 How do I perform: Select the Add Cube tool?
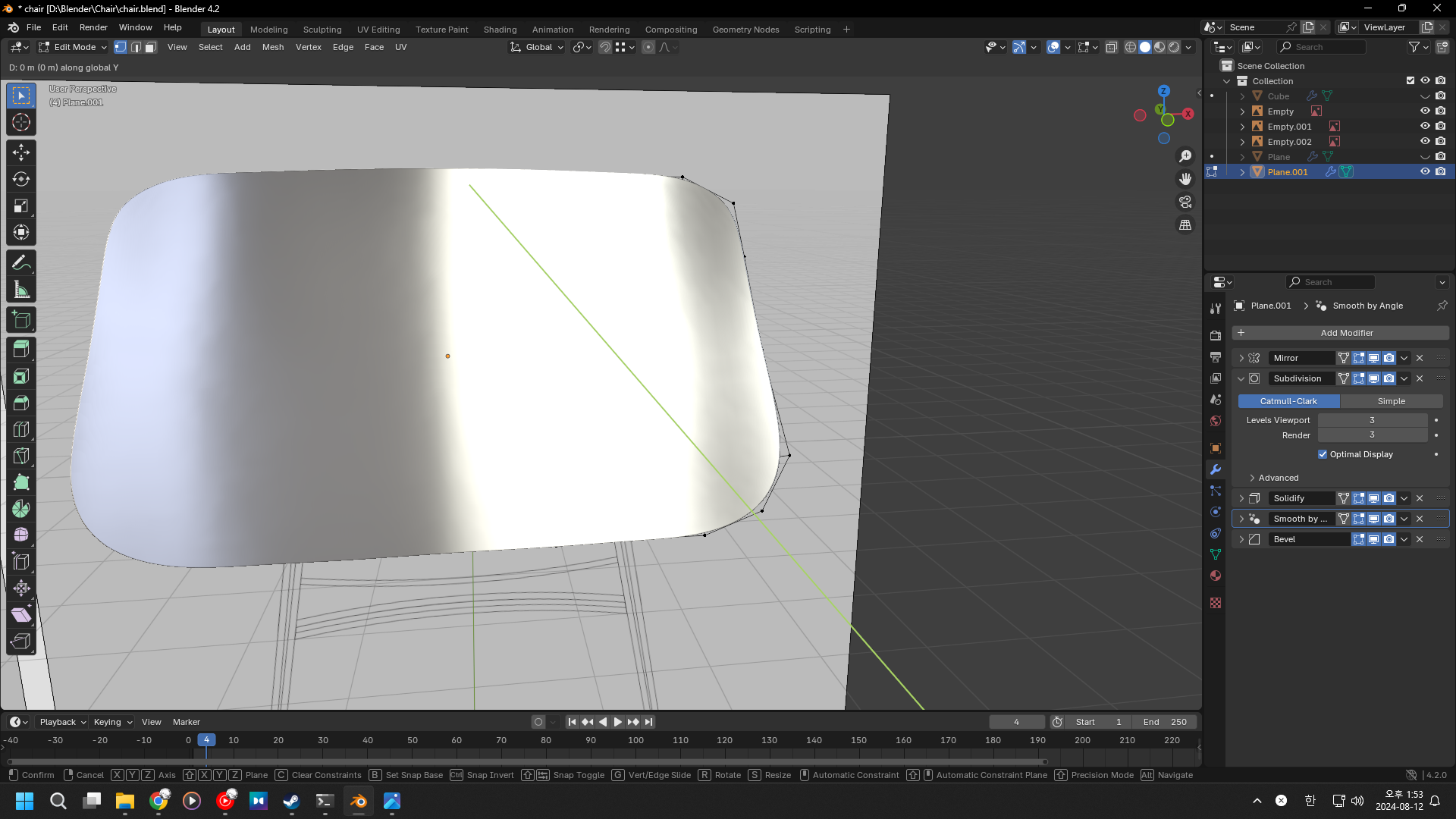[21, 319]
